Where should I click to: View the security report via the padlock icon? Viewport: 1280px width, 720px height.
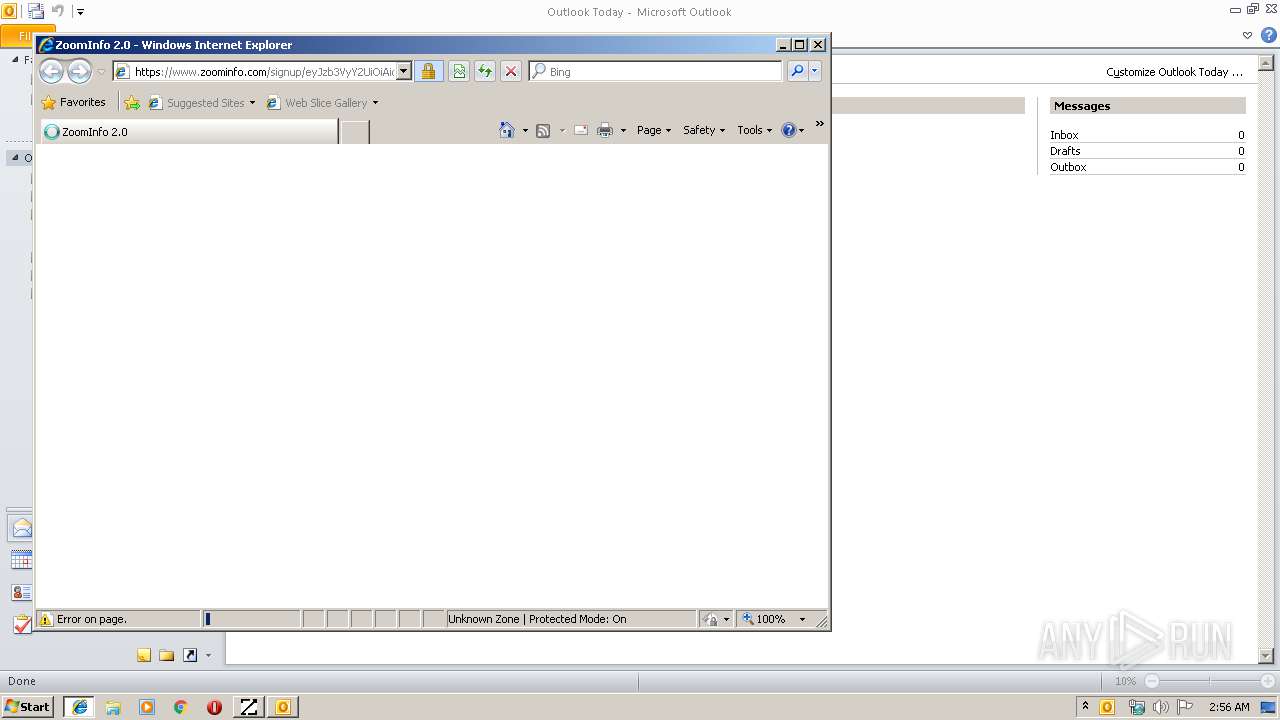428,72
